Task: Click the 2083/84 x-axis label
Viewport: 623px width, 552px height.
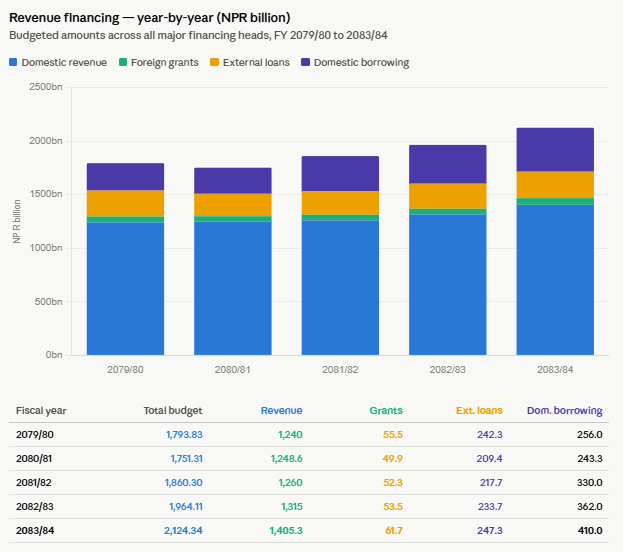Action: click(x=555, y=370)
